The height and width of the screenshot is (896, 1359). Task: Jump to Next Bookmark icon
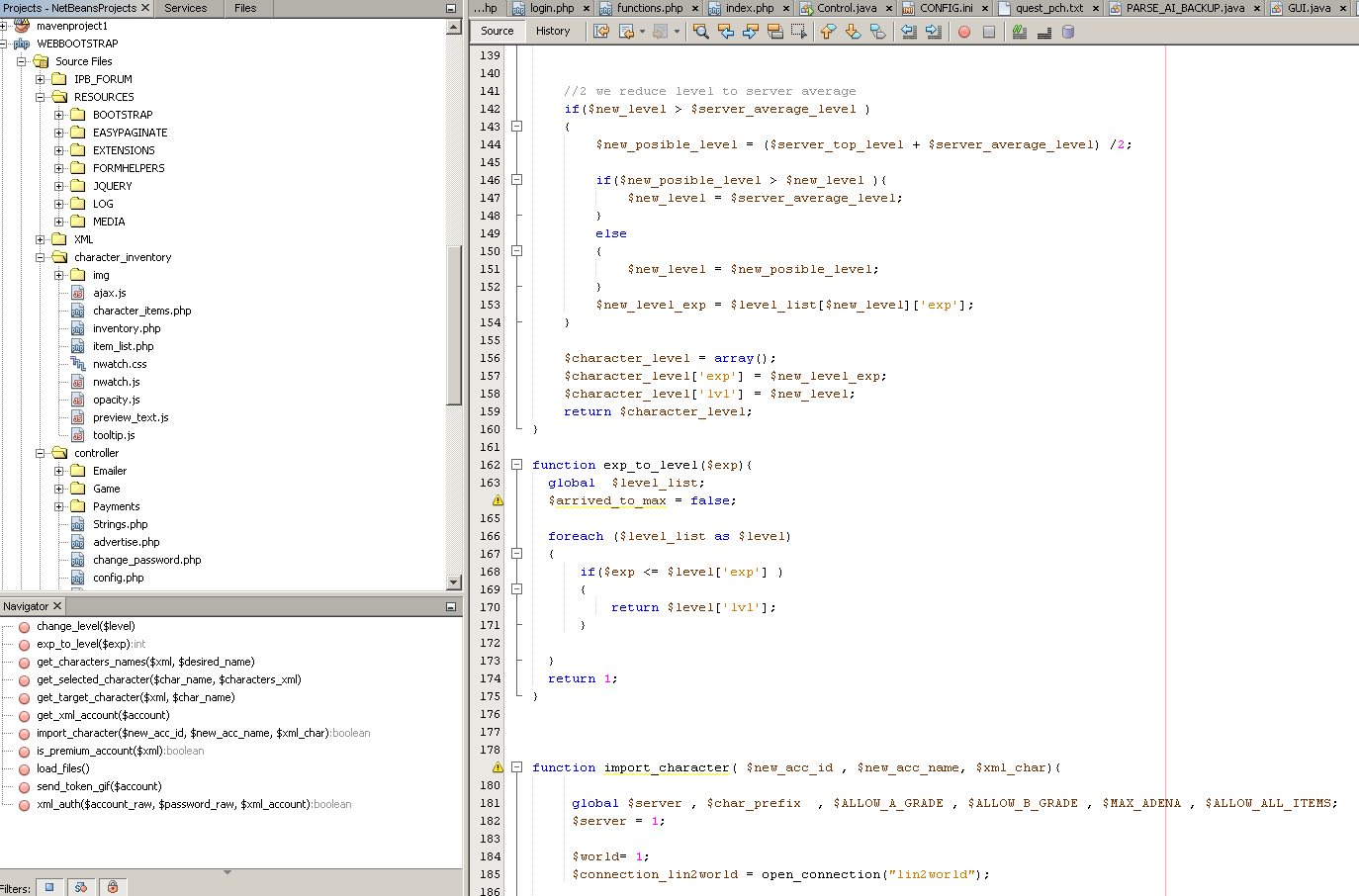pos(853,32)
